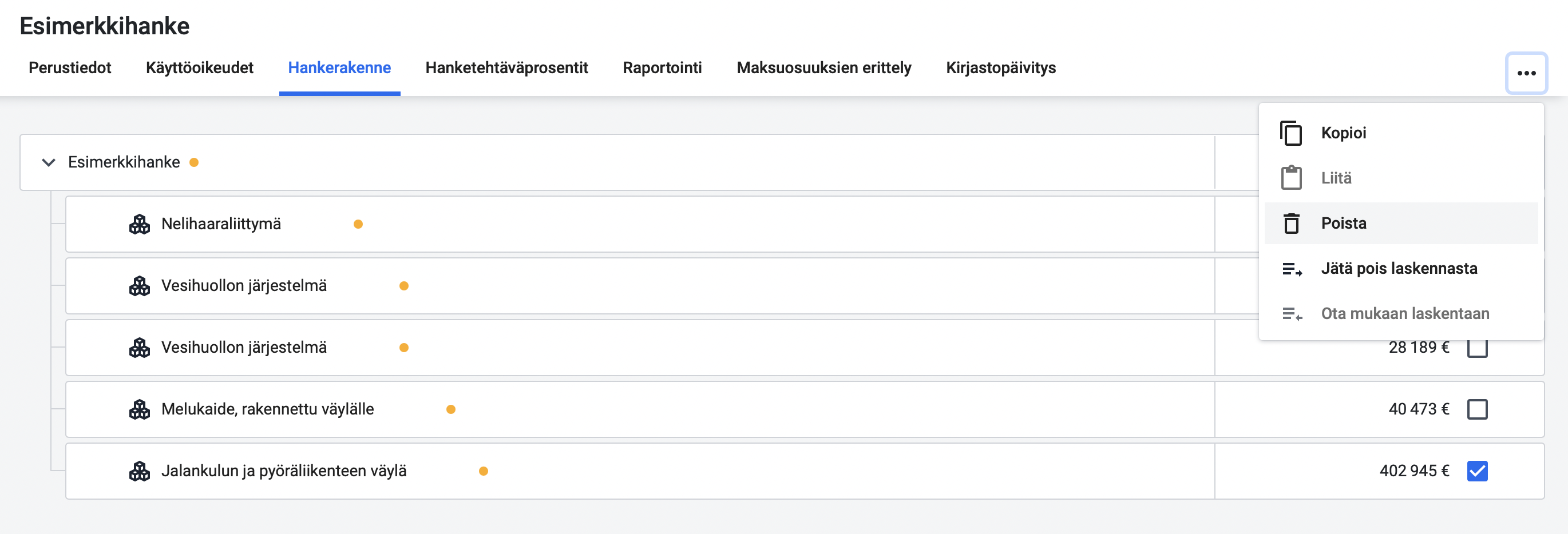
Task: Click the Kopioi copy icon
Action: tap(1291, 133)
